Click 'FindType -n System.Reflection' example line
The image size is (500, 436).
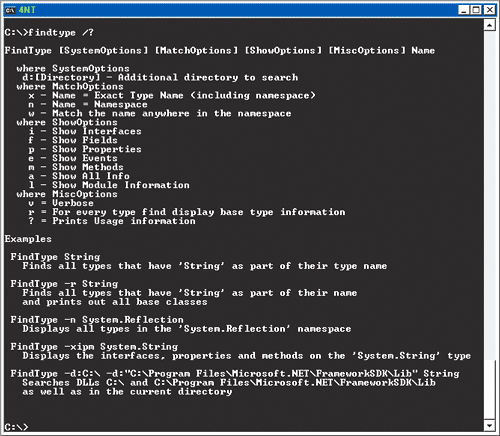click(97, 320)
